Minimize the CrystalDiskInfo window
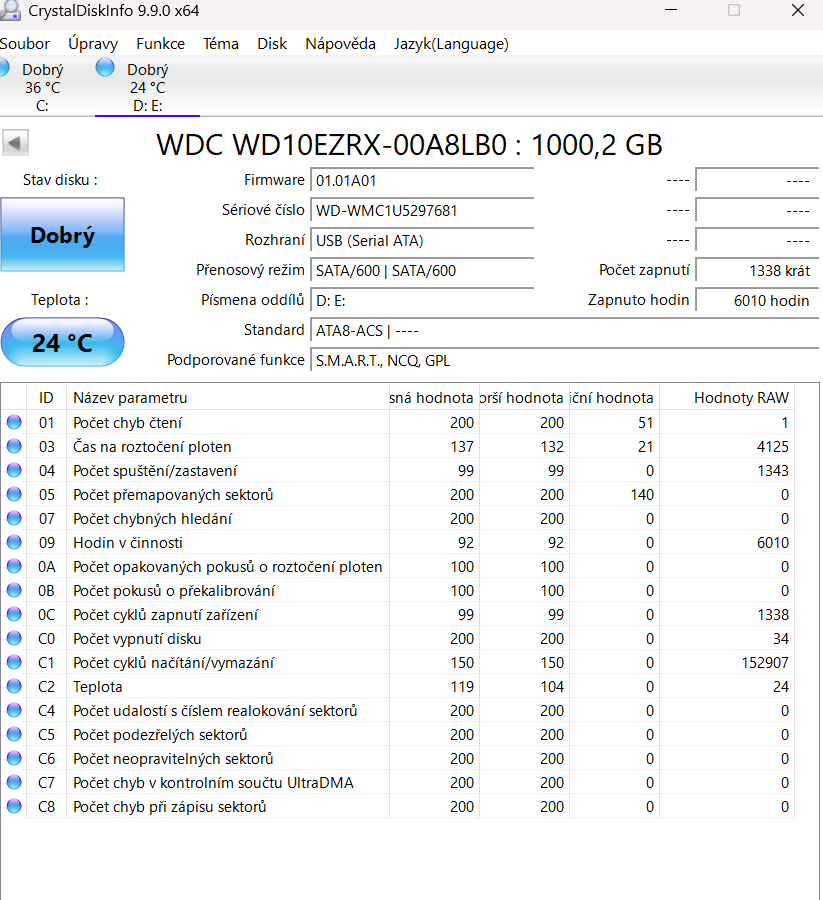 [x=671, y=10]
